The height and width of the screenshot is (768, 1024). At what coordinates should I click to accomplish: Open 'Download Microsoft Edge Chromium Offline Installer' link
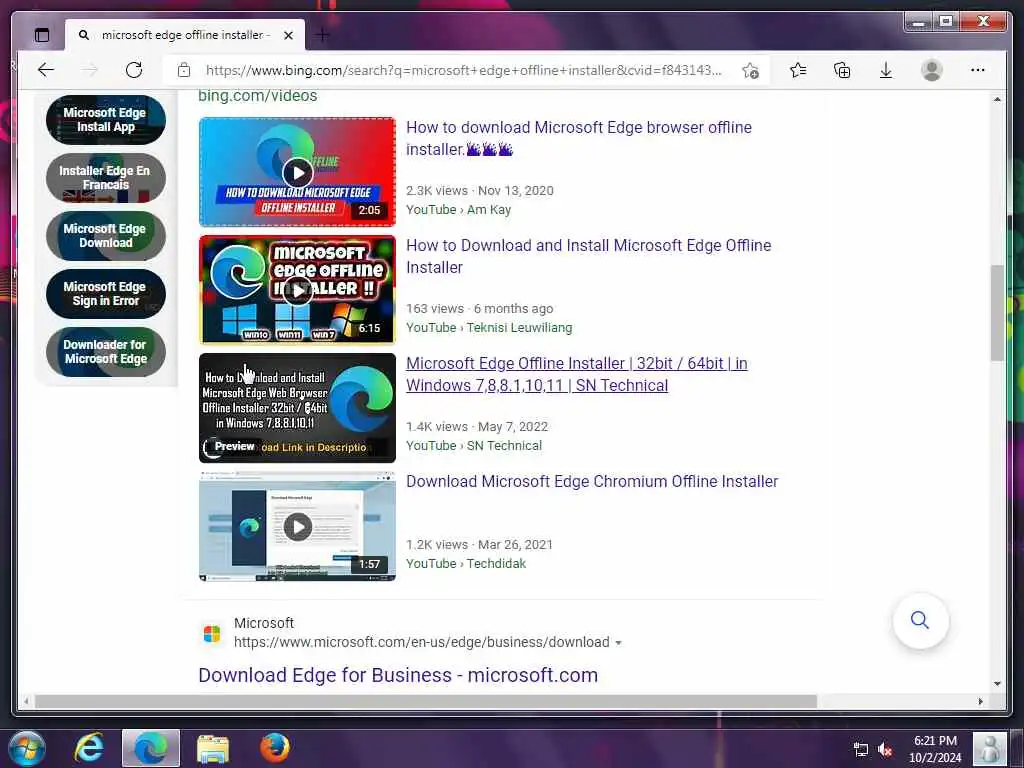(x=592, y=481)
